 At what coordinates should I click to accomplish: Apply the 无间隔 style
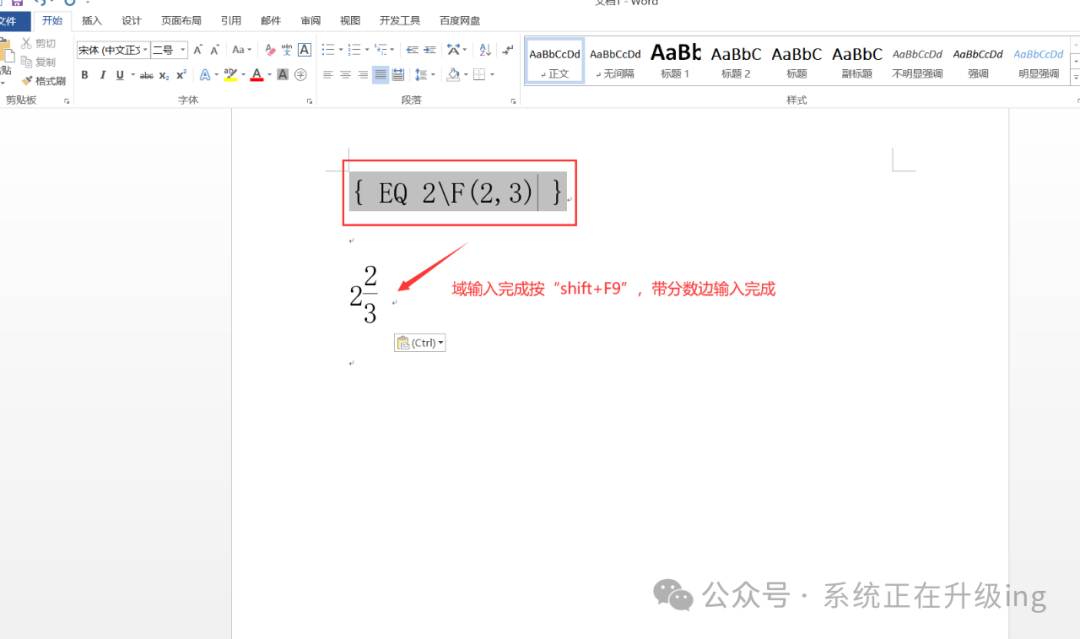pos(615,61)
